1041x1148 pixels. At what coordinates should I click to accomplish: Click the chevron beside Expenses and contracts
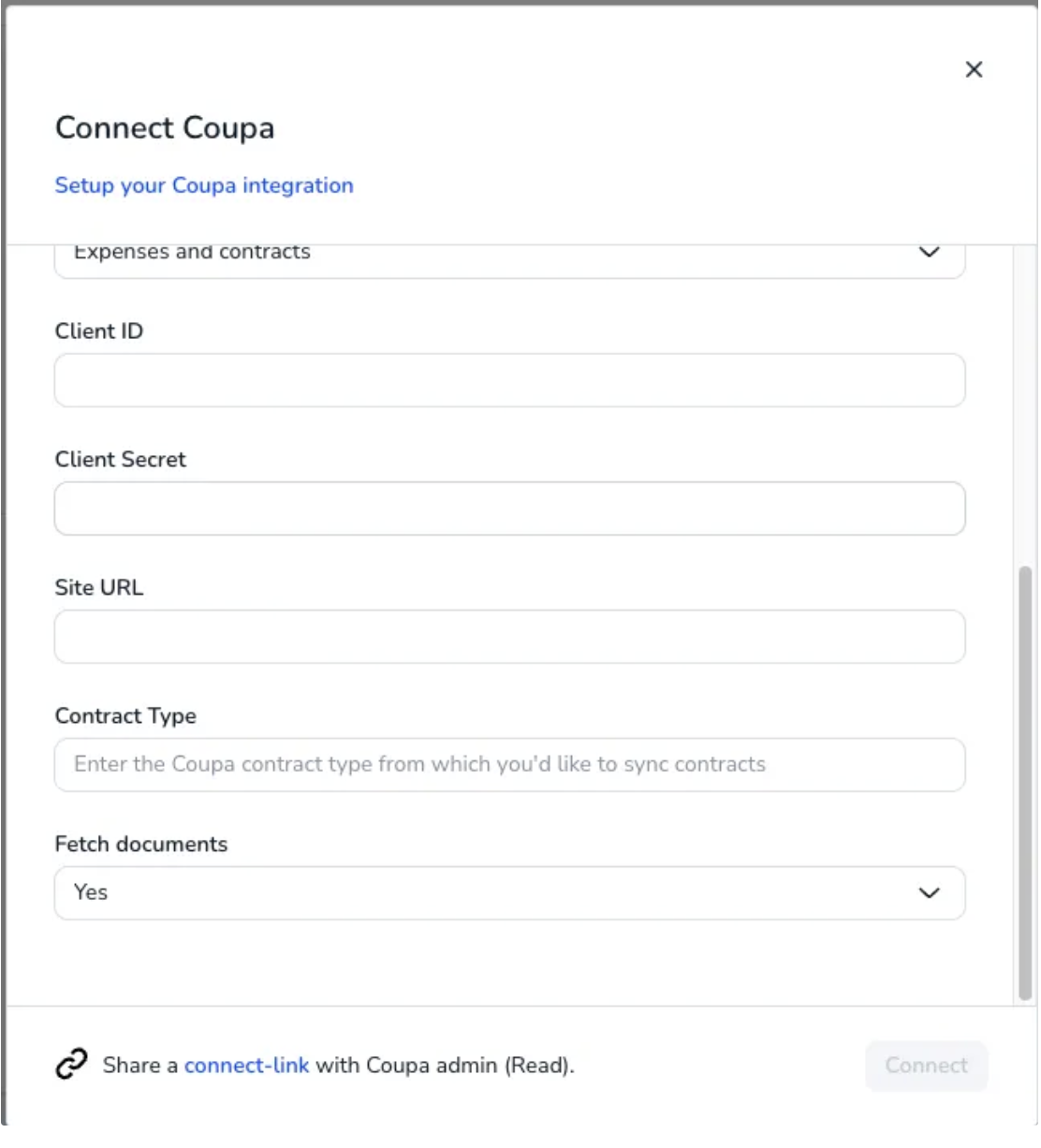[931, 251]
